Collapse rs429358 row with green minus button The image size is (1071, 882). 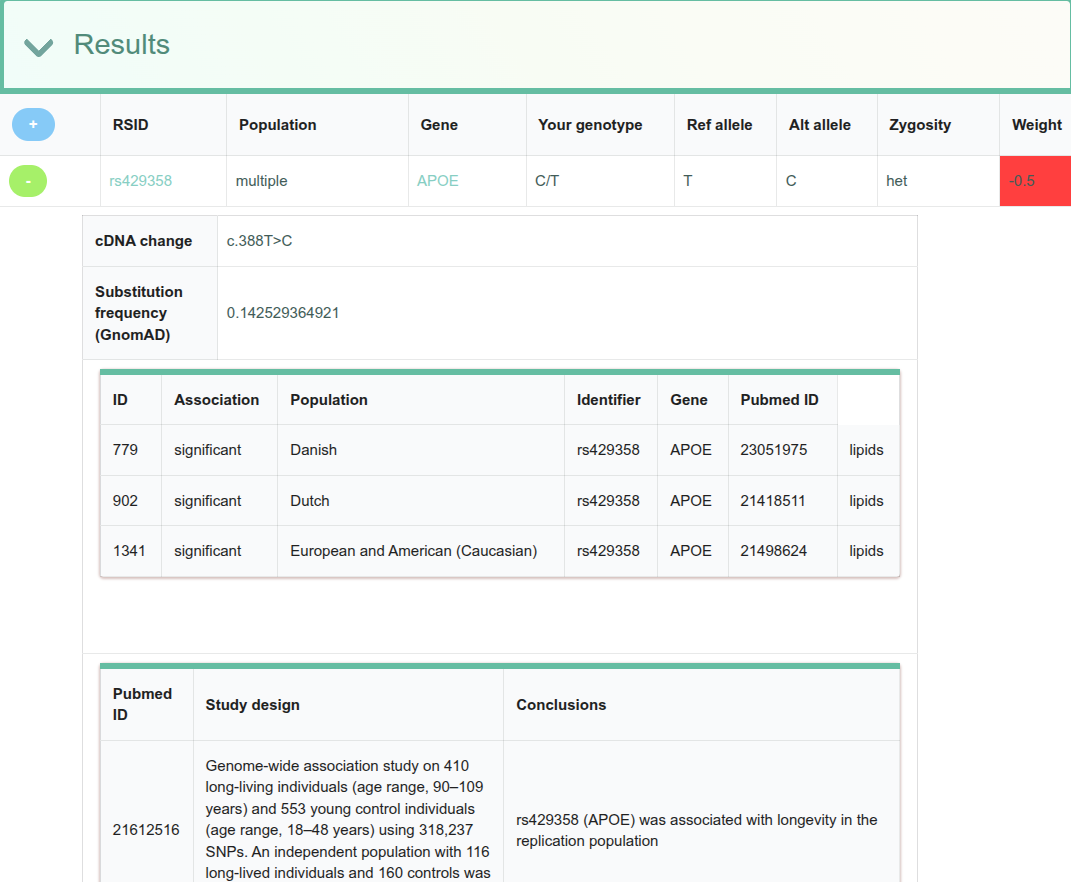click(x=28, y=181)
